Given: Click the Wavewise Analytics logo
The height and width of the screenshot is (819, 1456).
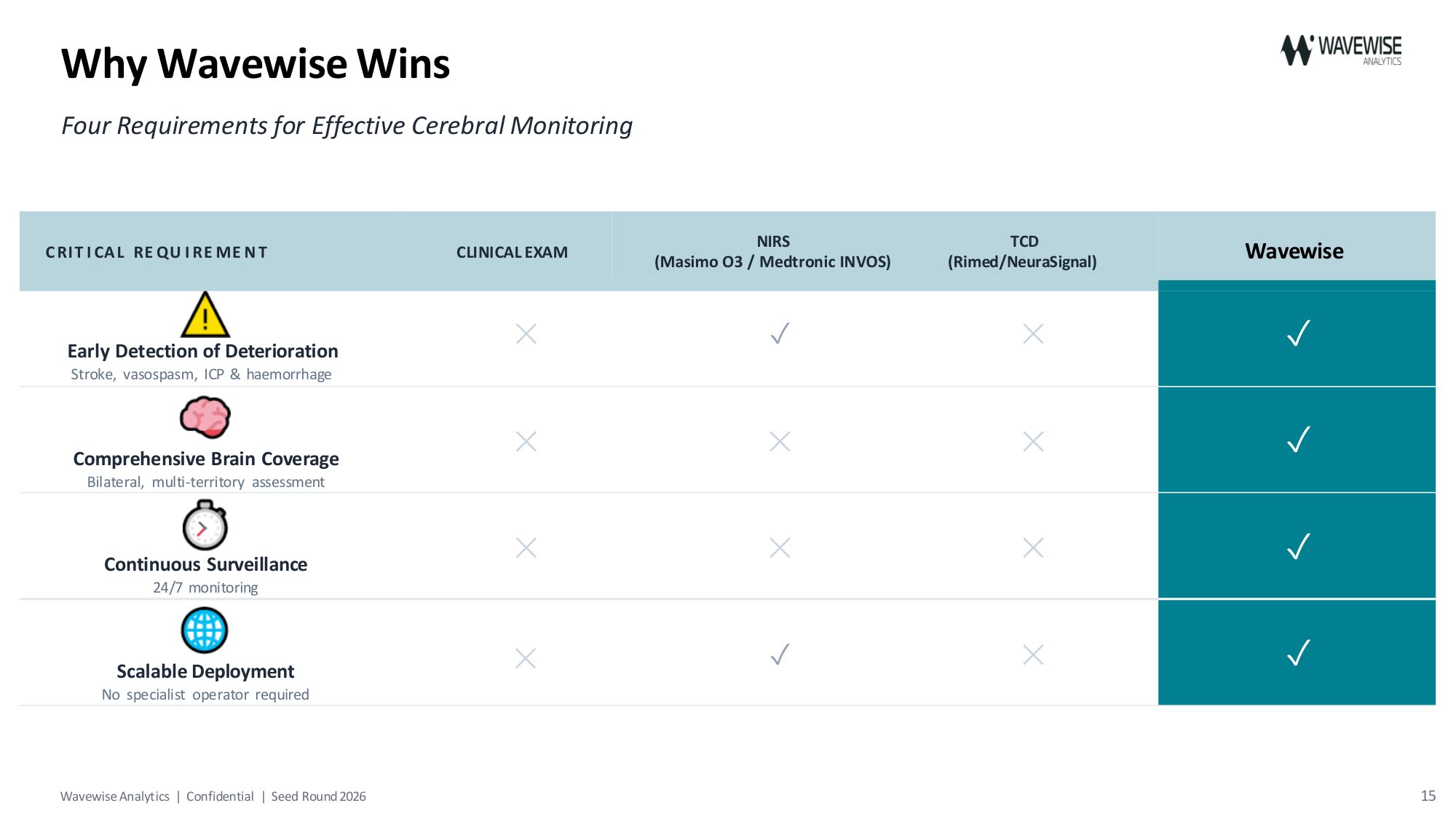Looking at the screenshot, I should tap(1341, 50).
